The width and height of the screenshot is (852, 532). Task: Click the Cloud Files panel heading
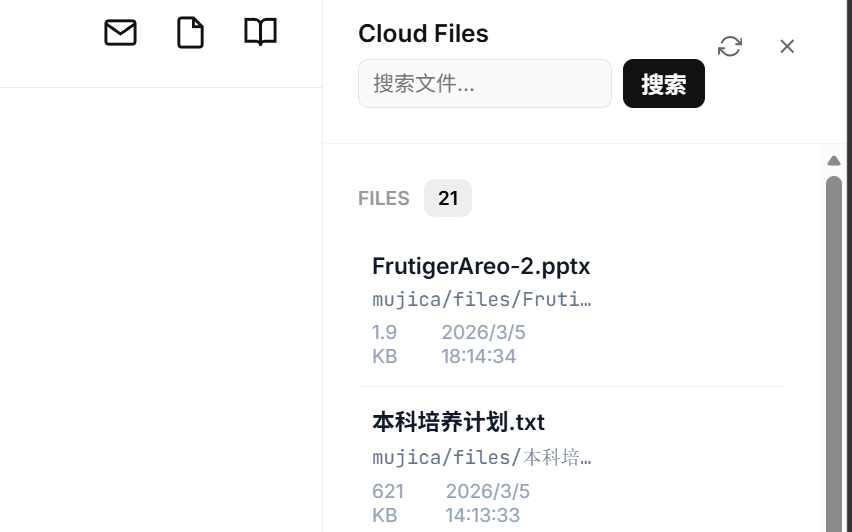tap(423, 34)
